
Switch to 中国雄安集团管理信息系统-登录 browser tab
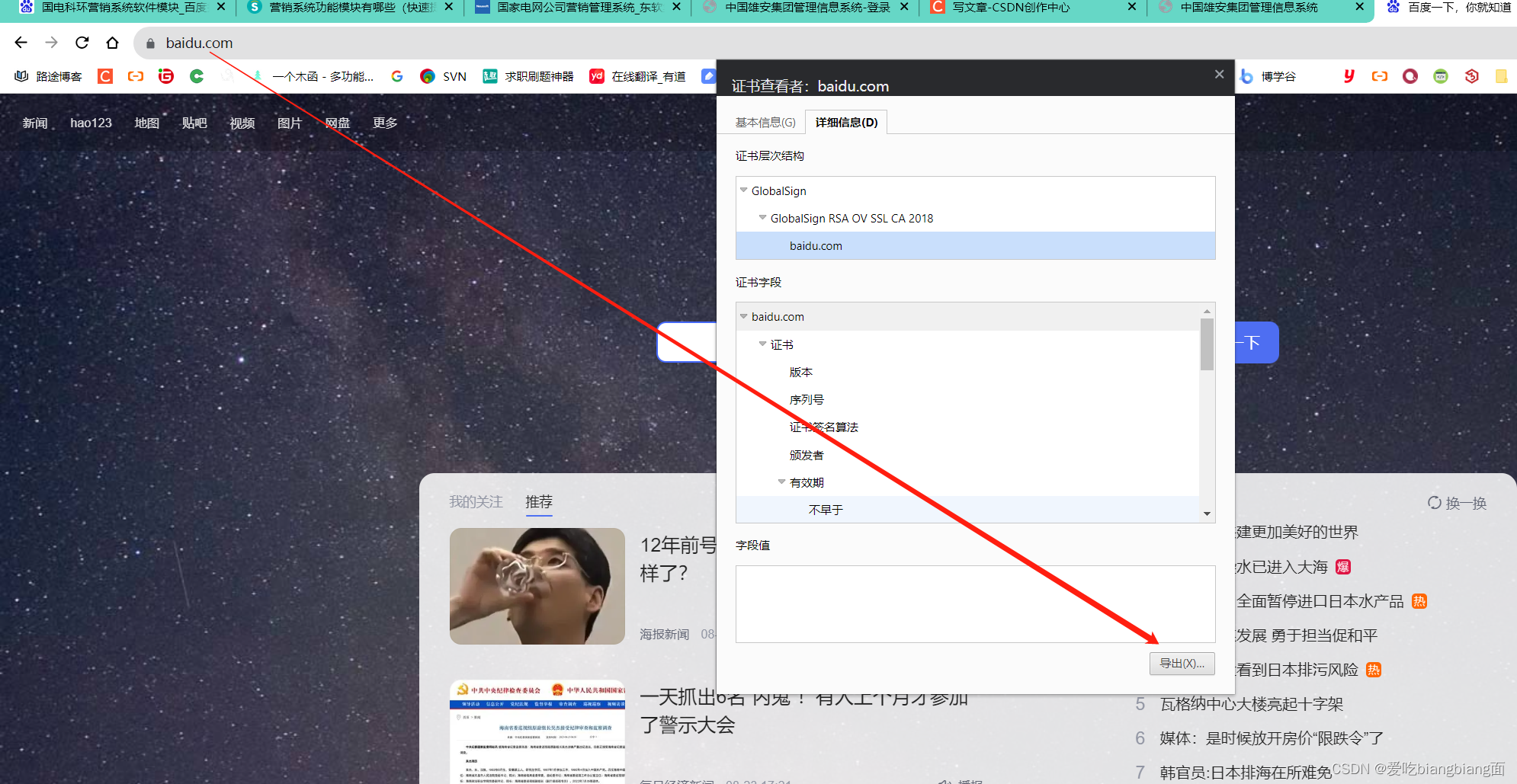tap(805, 8)
